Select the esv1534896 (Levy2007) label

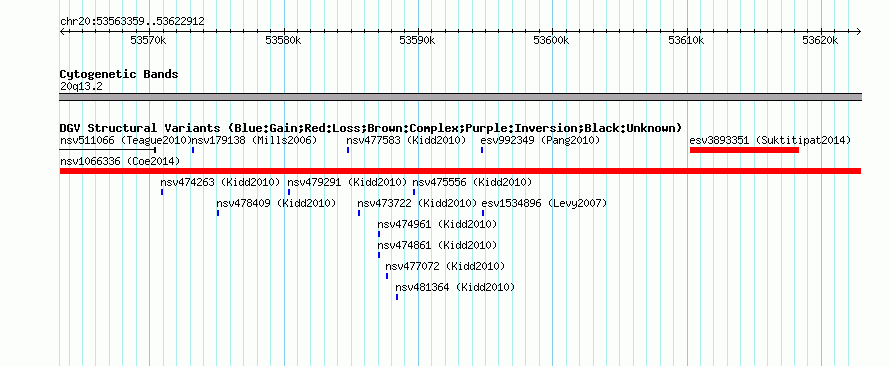point(544,203)
